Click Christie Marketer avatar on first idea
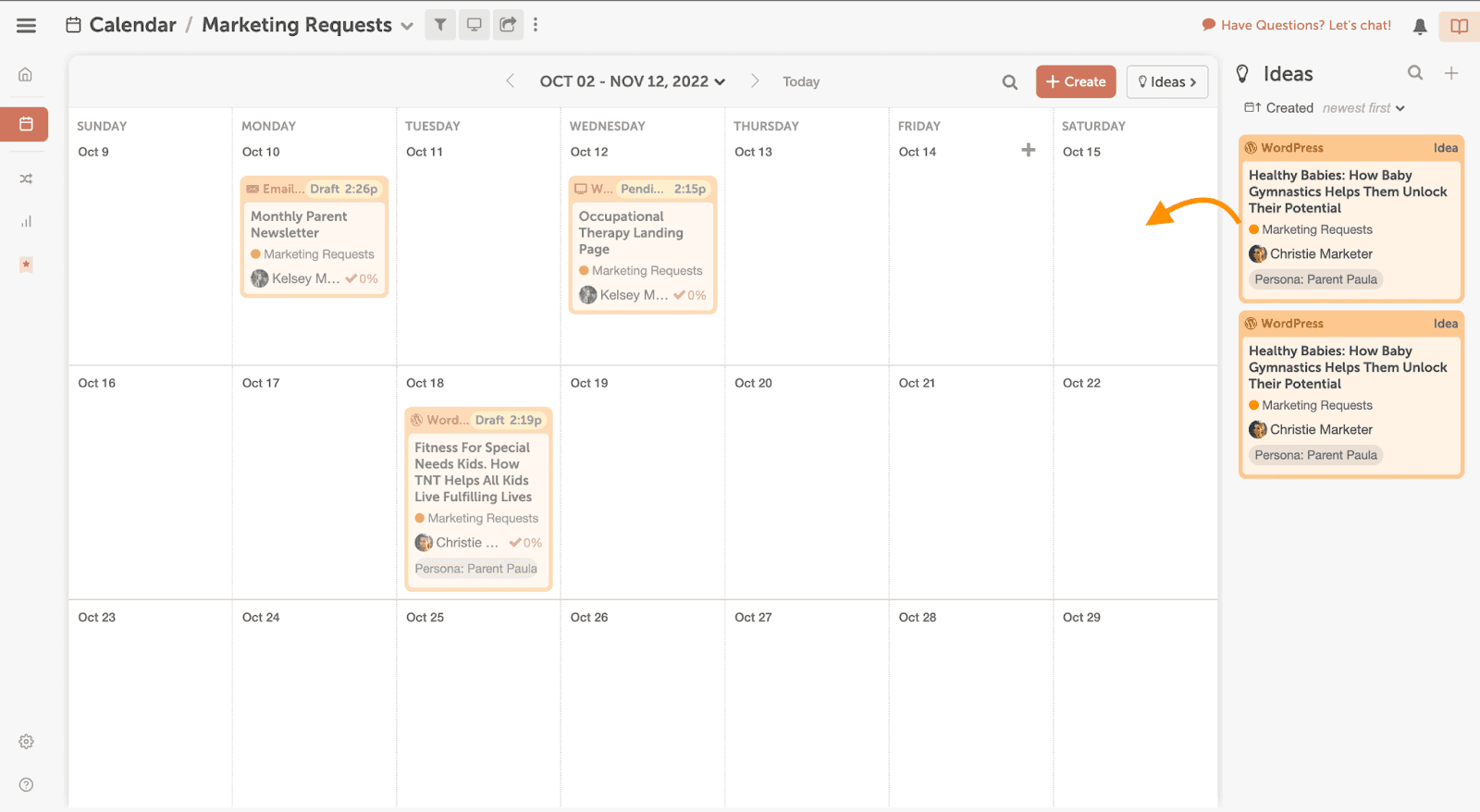The height and width of the screenshot is (812, 1480). [1258, 253]
